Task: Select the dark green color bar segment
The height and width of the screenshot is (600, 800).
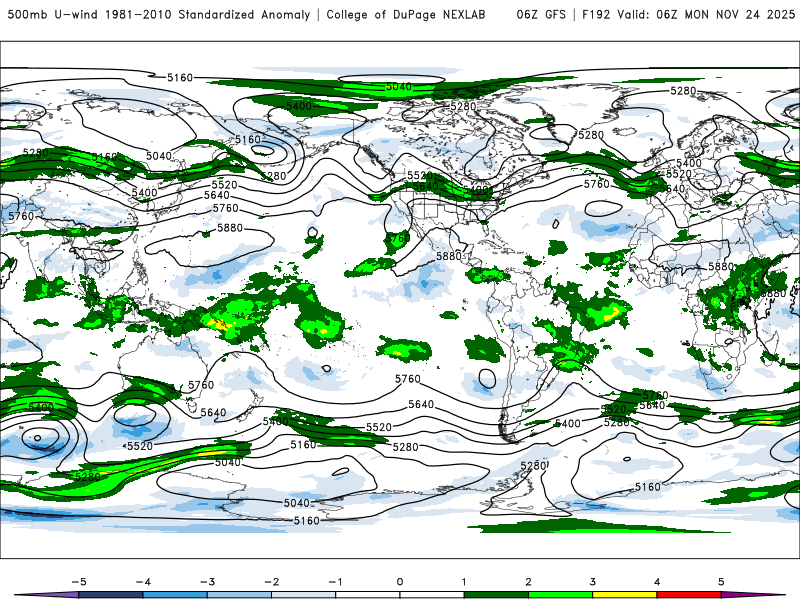Action: pyautogui.click(x=496, y=595)
